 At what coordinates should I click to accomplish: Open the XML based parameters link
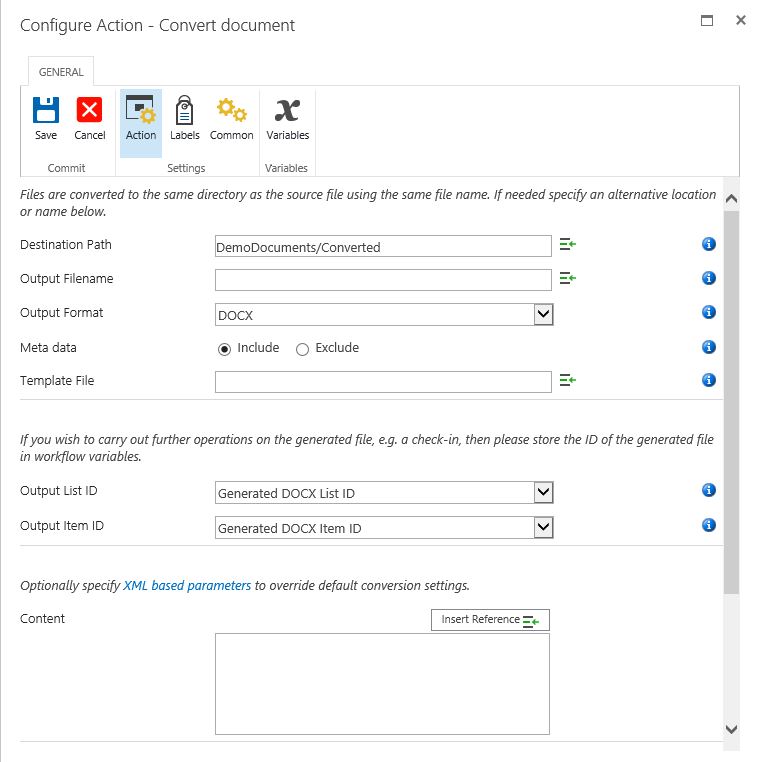click(x=187, y=585)
